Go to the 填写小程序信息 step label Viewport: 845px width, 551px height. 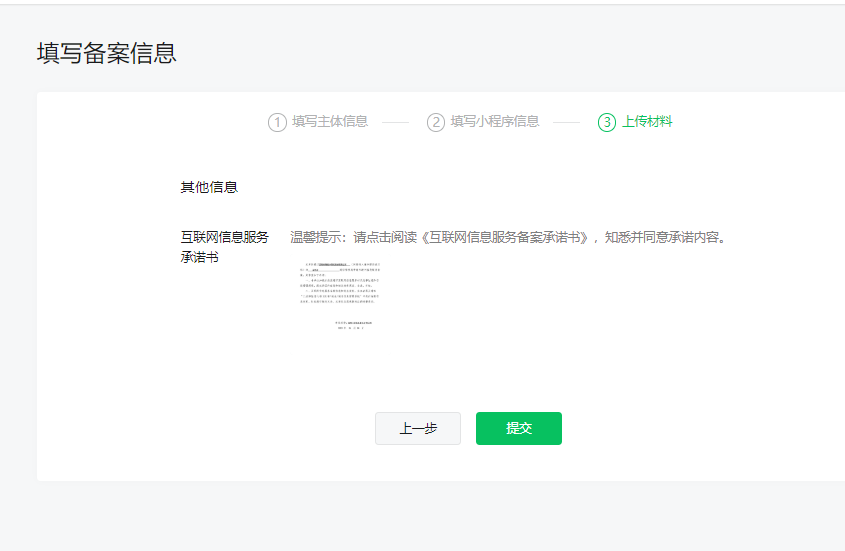(495, 122)
